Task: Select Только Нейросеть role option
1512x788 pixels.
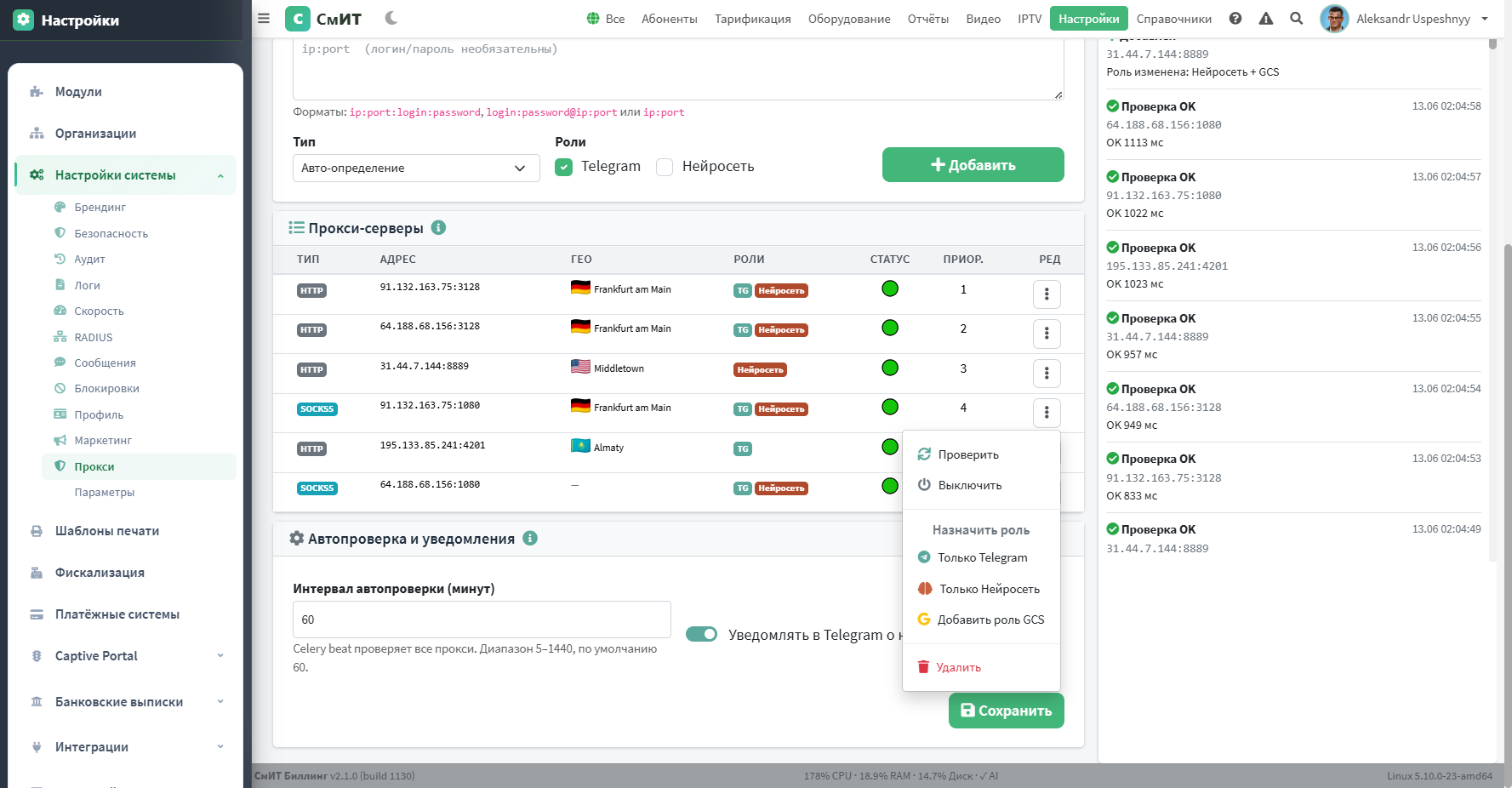Action: coord(981,589)
